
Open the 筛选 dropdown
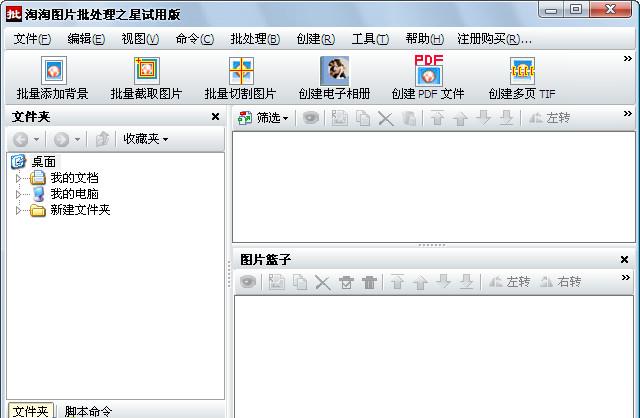tap(263, 118)
